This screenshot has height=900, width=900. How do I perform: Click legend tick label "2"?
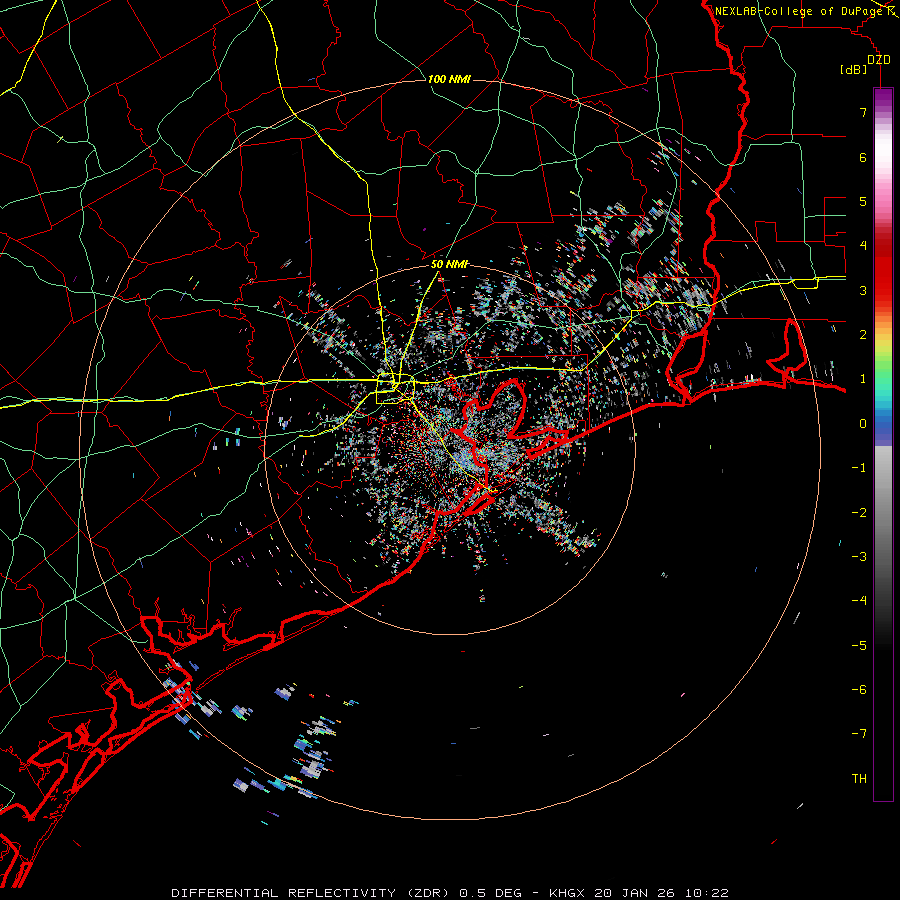863,335
